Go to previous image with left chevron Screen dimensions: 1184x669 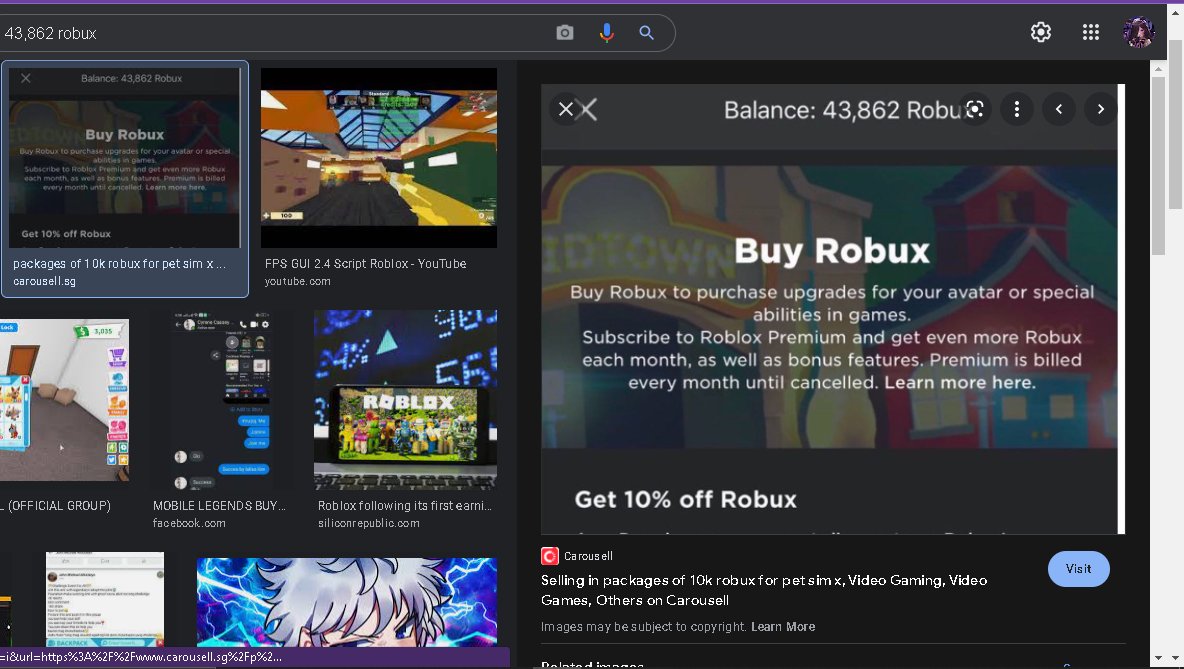tap(1059, 109)
